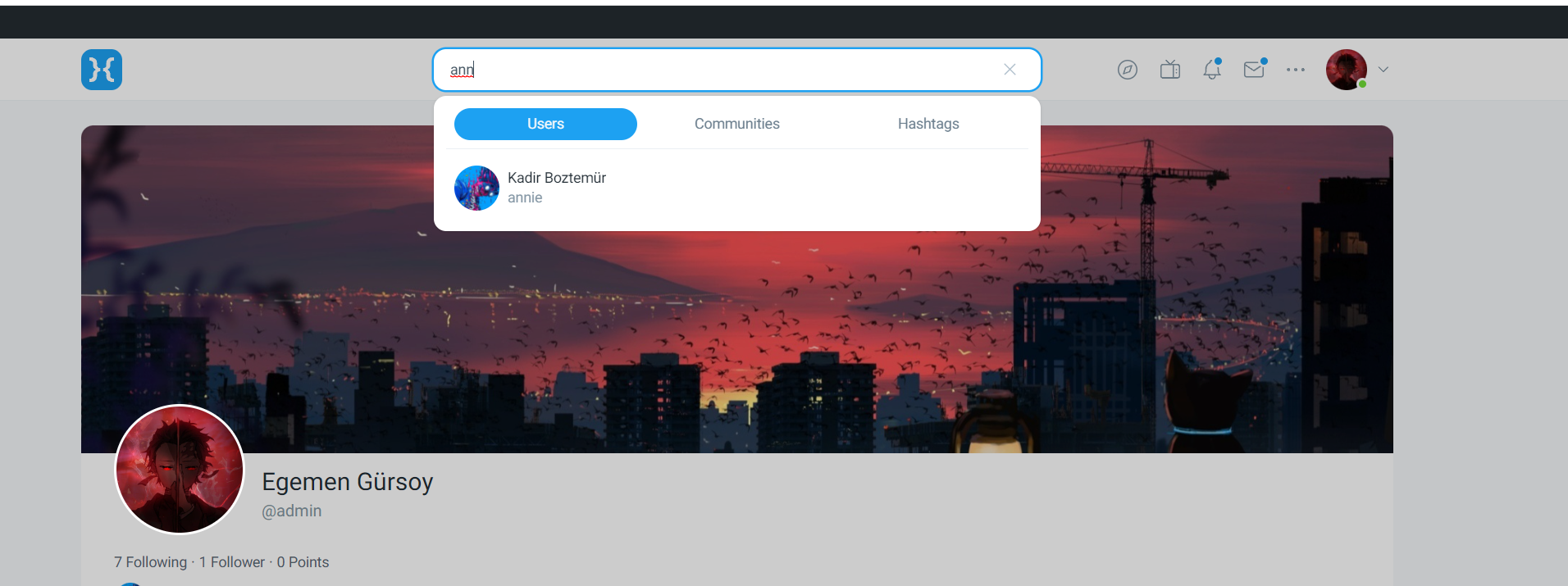Switch to the Hashtags search tab
Viewport: 1568px width, 586px height.
(928, 124)
